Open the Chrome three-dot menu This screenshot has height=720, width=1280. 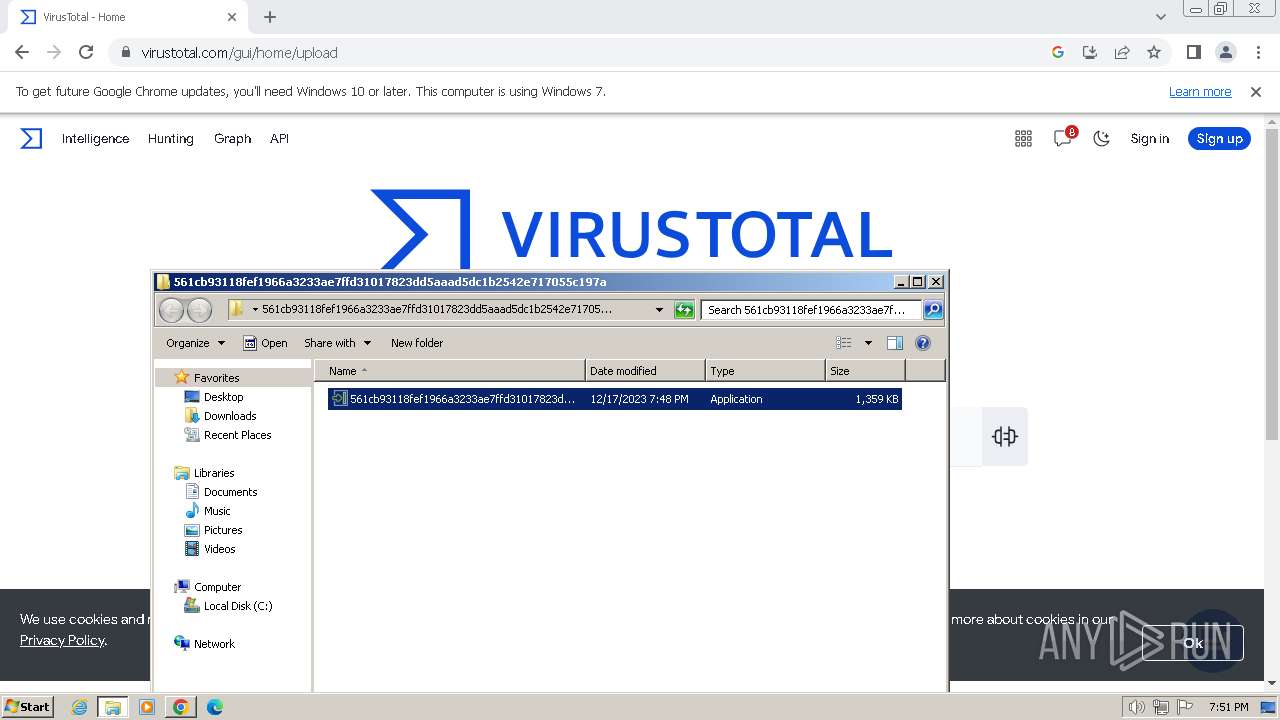tap(1258, 52)
